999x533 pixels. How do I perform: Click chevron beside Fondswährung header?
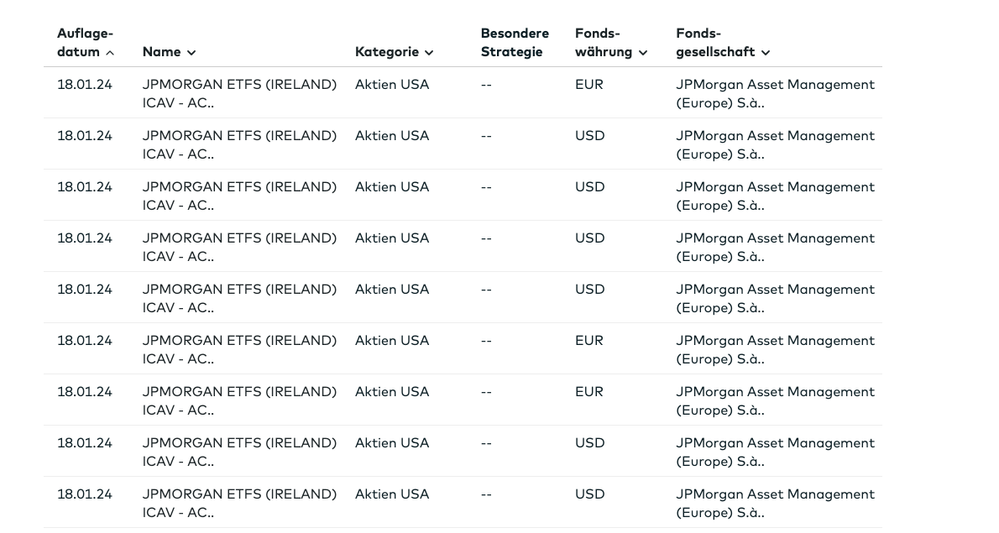(643, 53)
